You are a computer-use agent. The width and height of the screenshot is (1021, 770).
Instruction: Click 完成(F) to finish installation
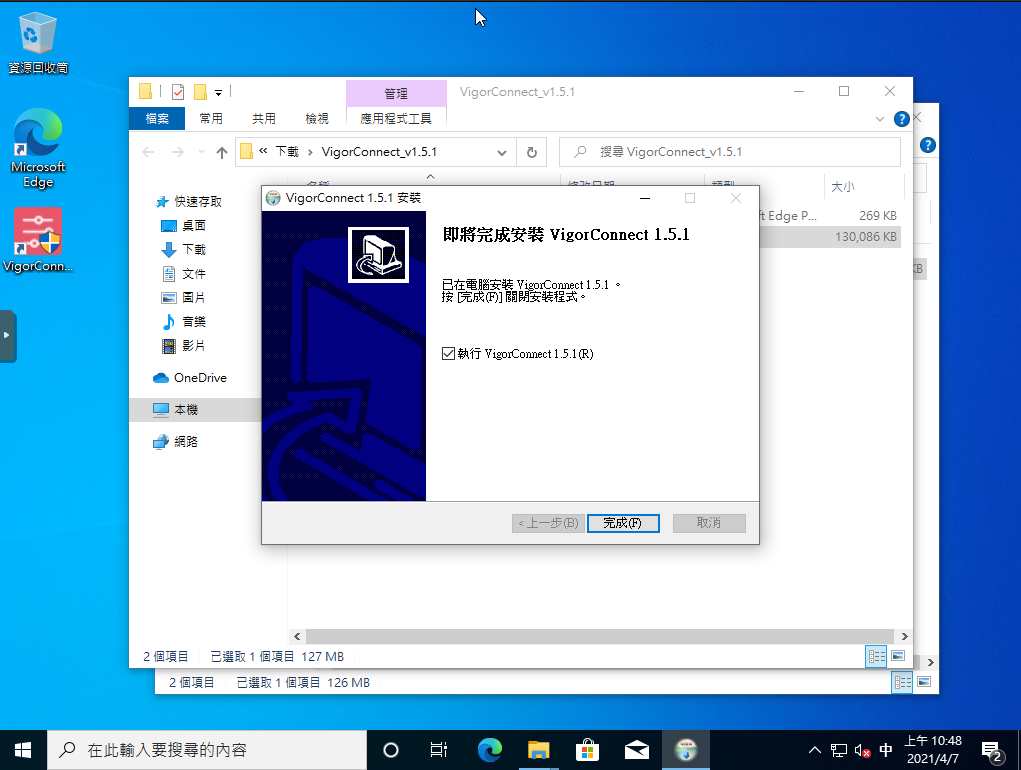coord(622,523)
